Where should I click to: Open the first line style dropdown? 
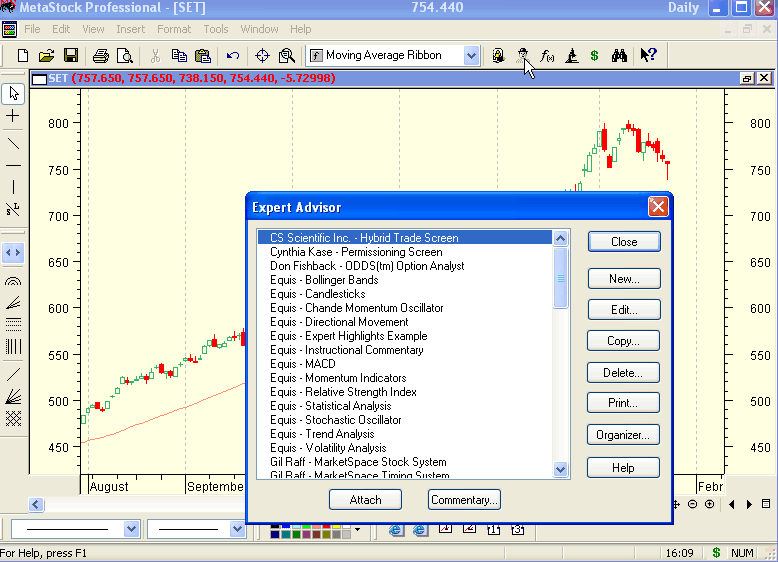[131, 529]
